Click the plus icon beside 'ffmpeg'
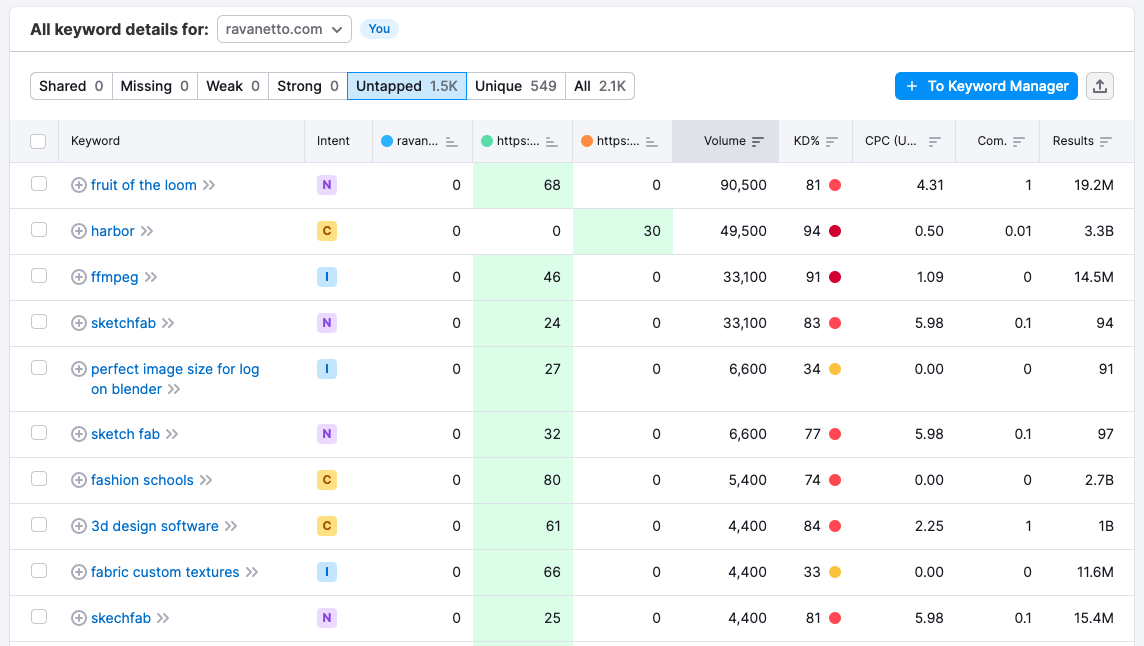Viewport: 1144px width, 646px height. point(79,277)
